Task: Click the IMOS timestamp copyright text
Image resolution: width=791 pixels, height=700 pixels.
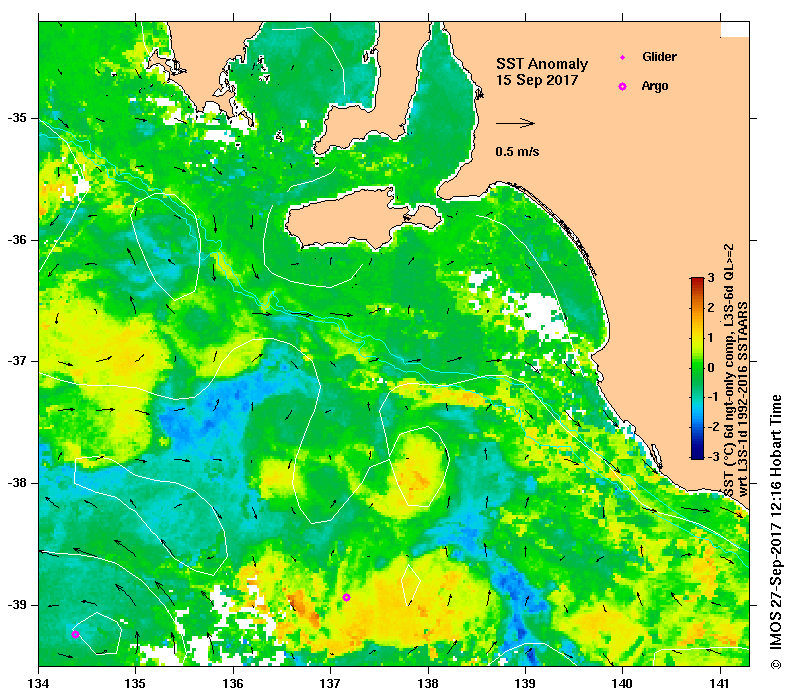Action: (775, 532)
